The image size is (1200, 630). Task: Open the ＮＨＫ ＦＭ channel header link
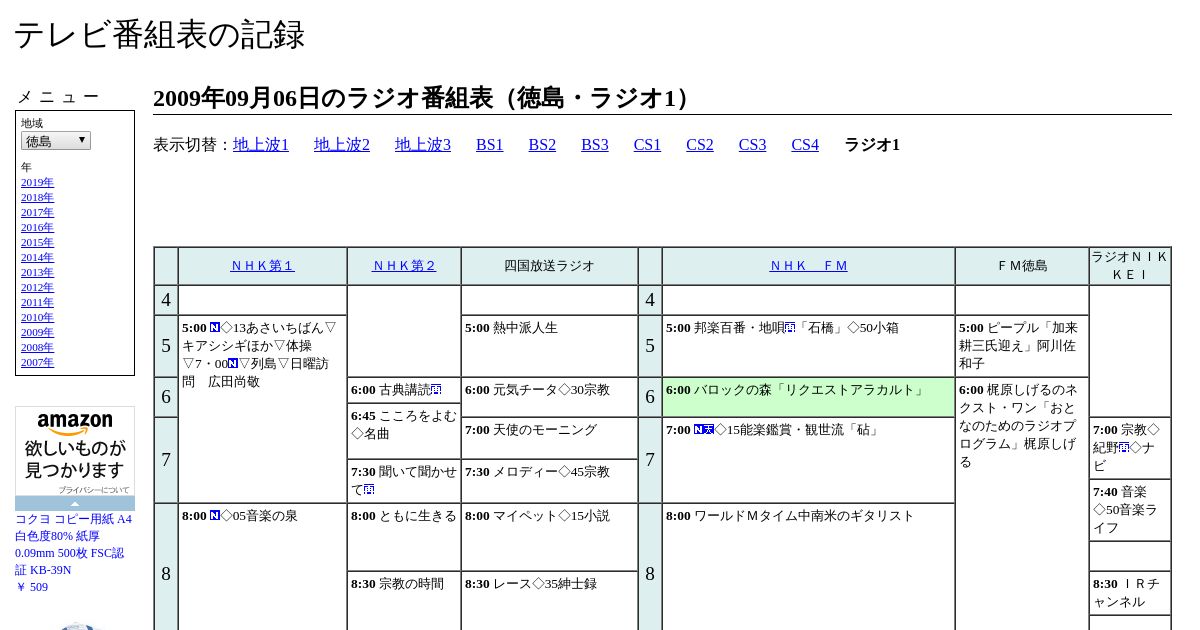[x=808, y=266]
